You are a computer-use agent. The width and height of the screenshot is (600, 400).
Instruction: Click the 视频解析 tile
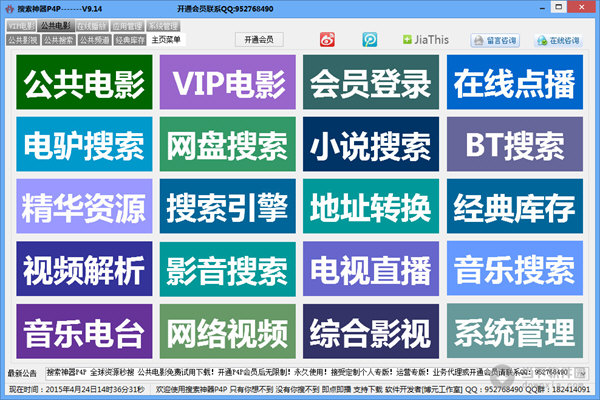click(x=84, y=268)
